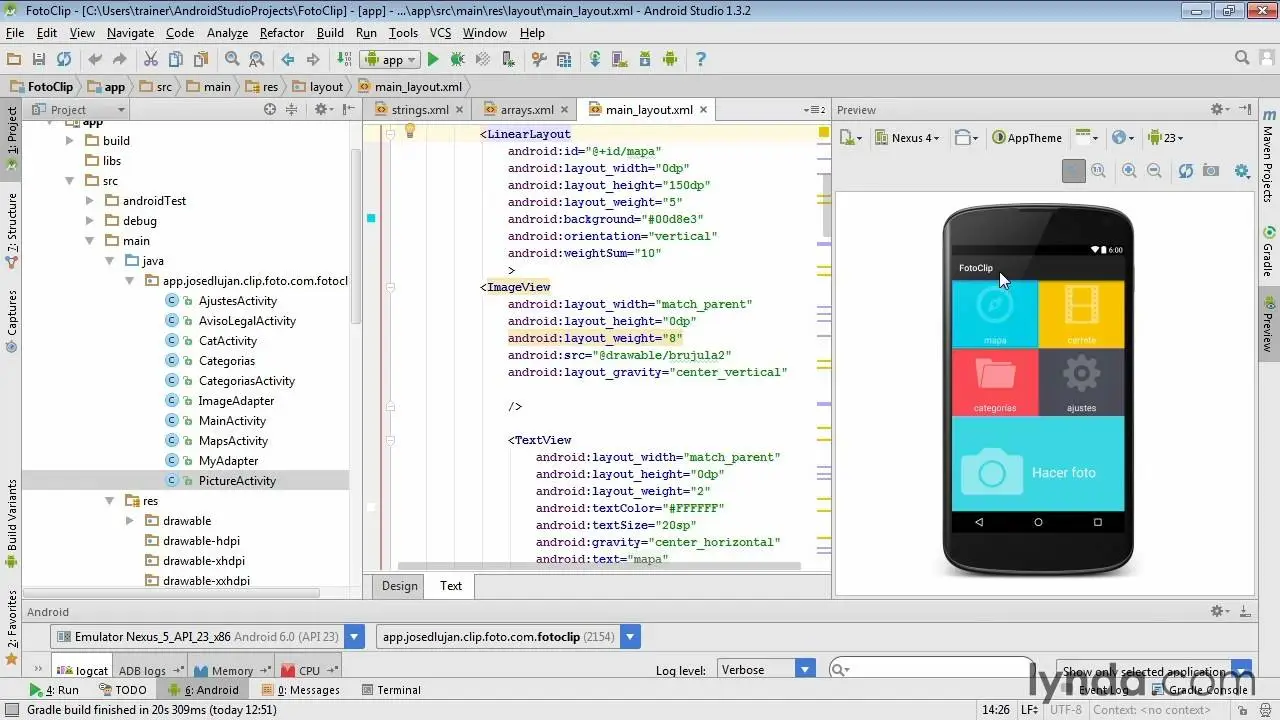Run the app with the green play button
Screen dimensions: 1280x720
tap(433, 60)
